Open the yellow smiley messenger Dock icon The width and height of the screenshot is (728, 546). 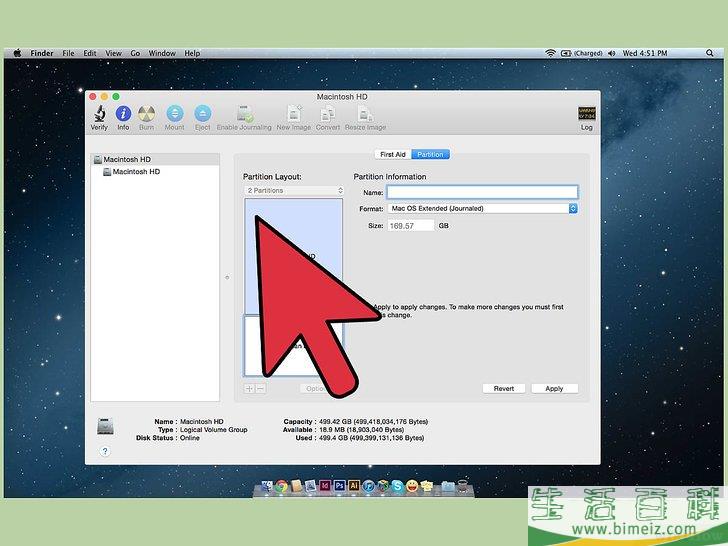(412, 486)
